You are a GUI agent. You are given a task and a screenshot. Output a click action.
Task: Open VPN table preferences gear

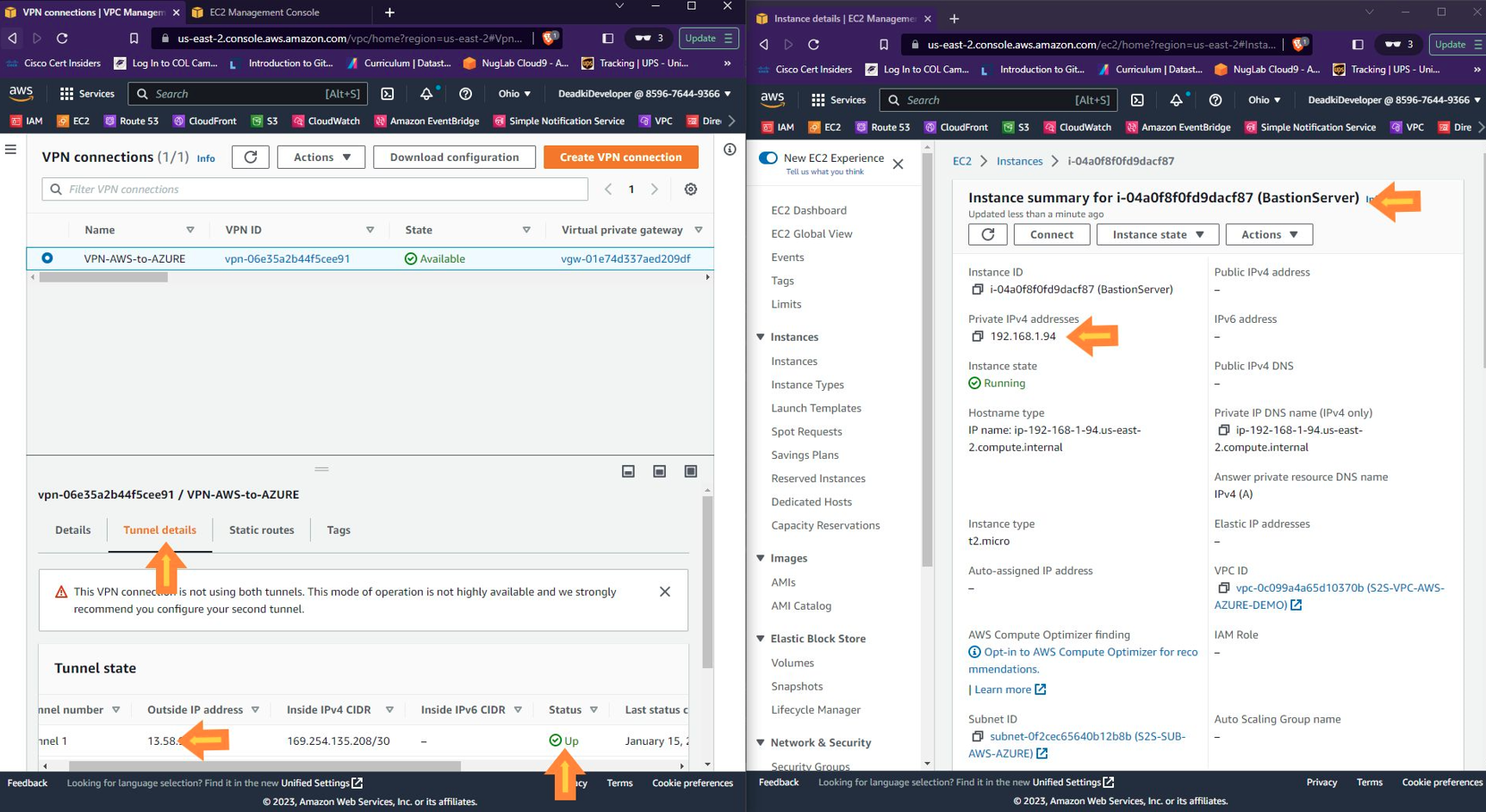tap(691, 189)
